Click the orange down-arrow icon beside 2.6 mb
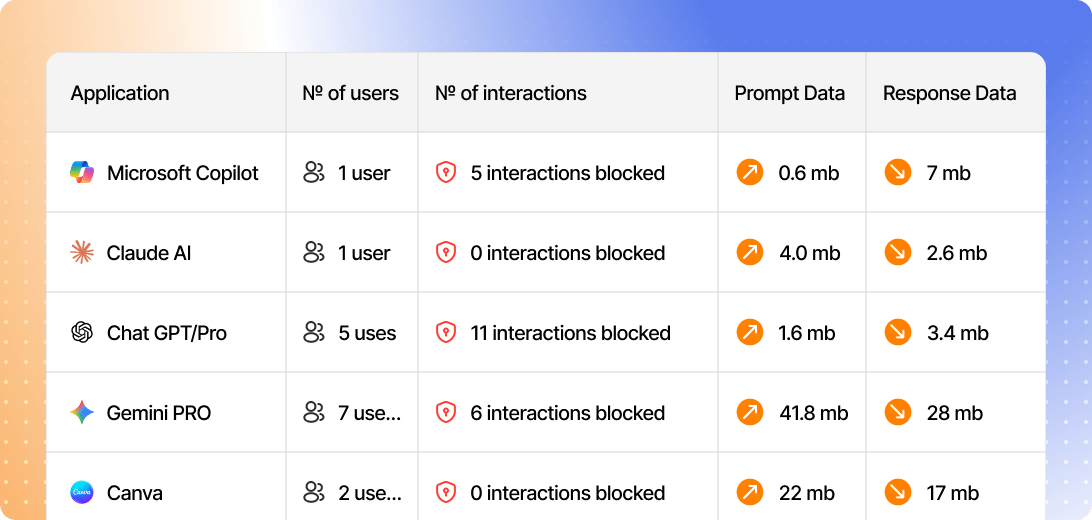 coord(898,253)
